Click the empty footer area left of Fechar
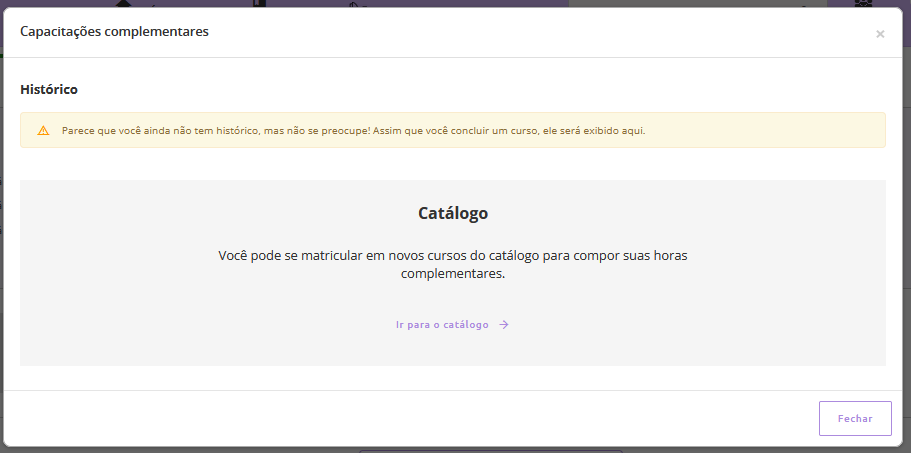Screen dimensions: 911x453 [x=400, y=418]
